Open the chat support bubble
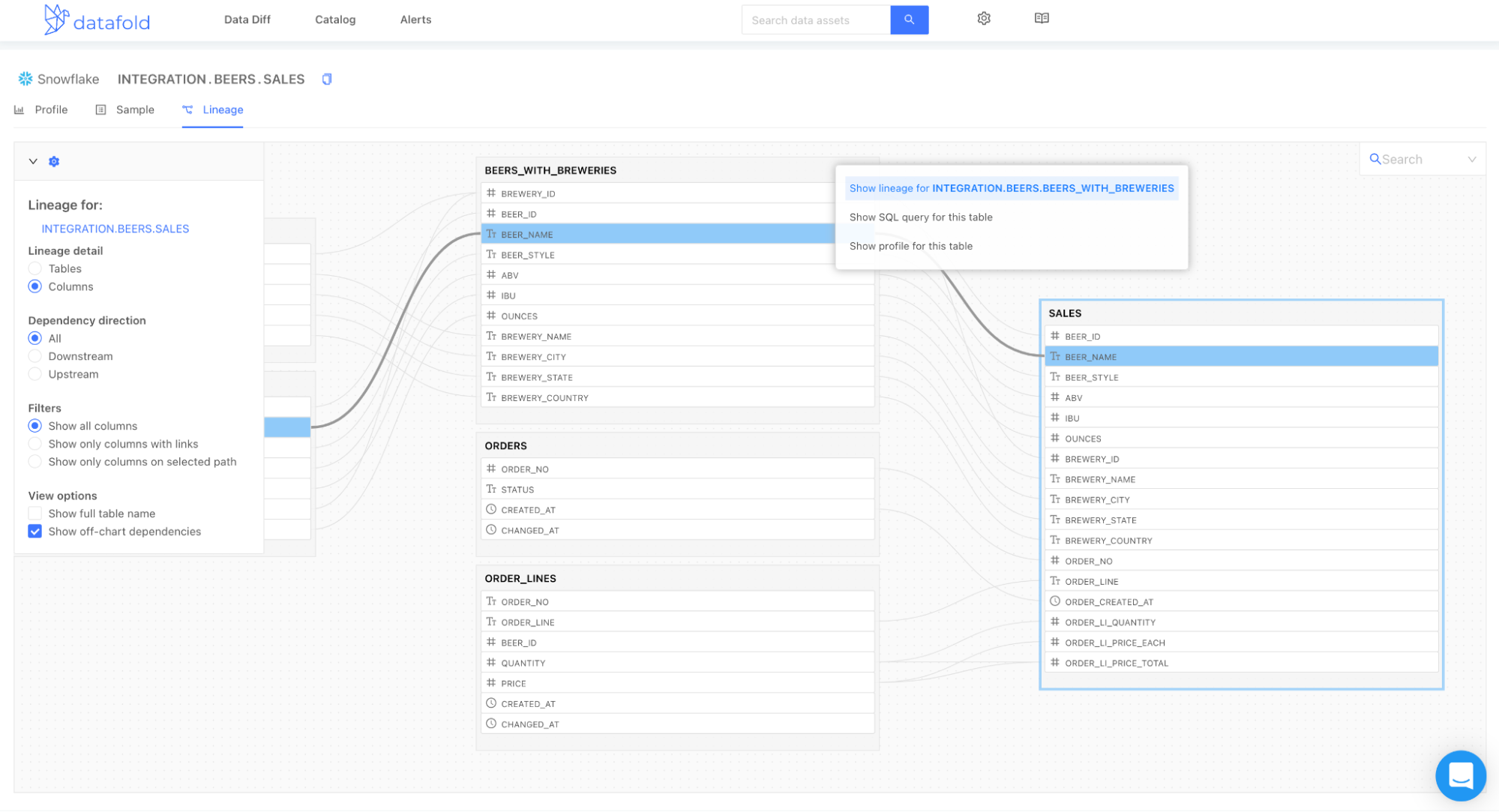1499x812 pixels. point(1459,775)
